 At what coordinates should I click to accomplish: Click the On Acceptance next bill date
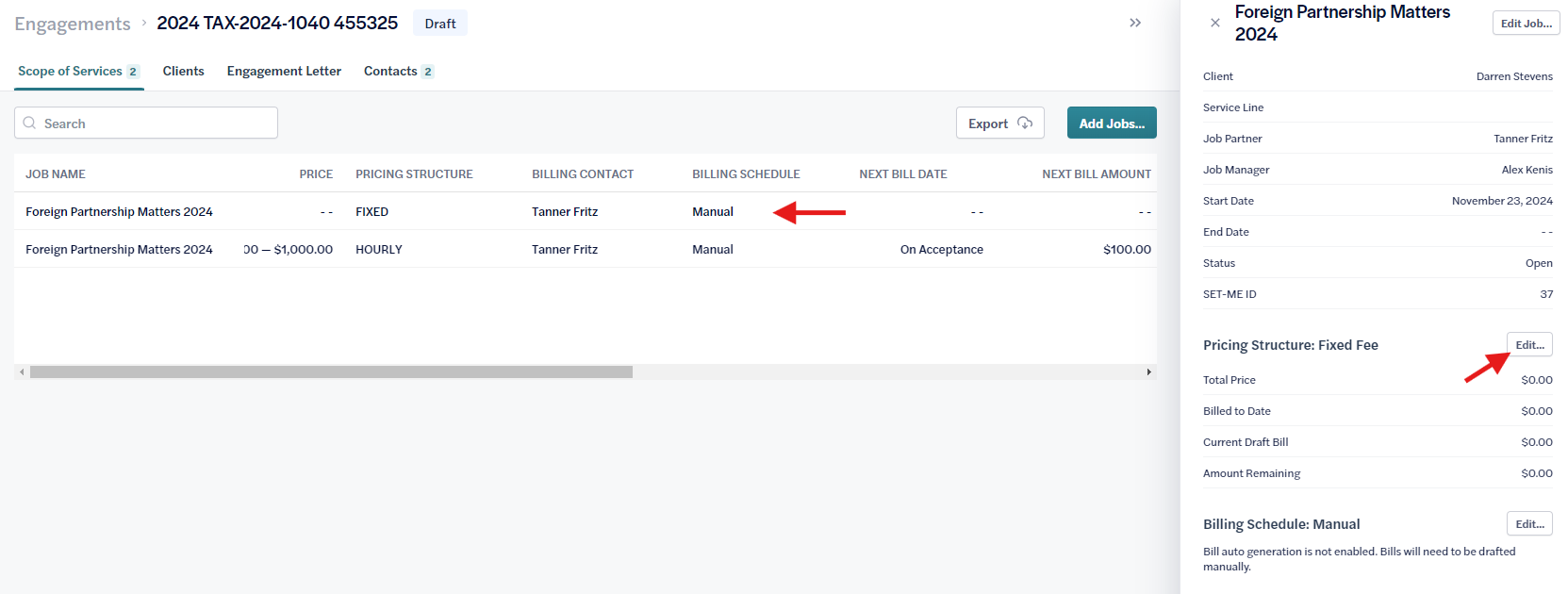942,250
